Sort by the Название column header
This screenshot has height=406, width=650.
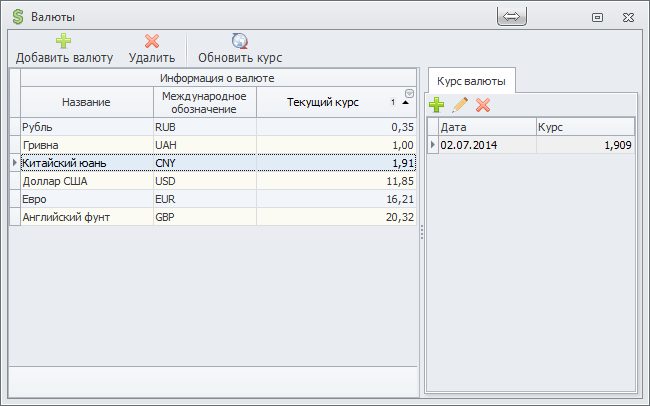(x=86, y=102)
